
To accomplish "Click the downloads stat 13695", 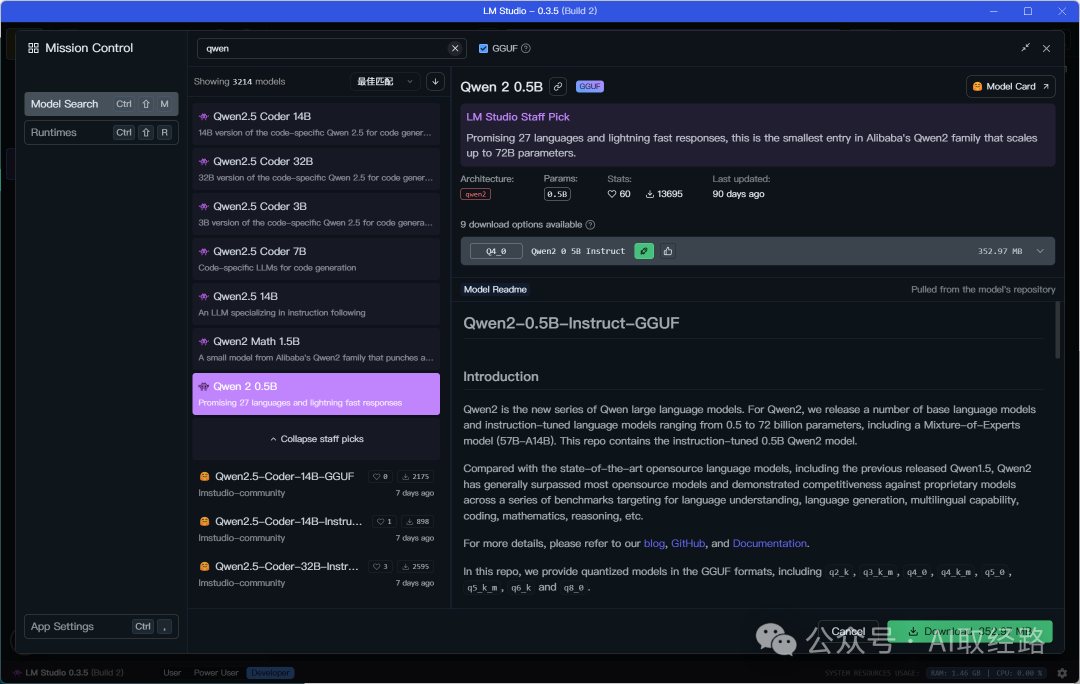I will point(664,194).
